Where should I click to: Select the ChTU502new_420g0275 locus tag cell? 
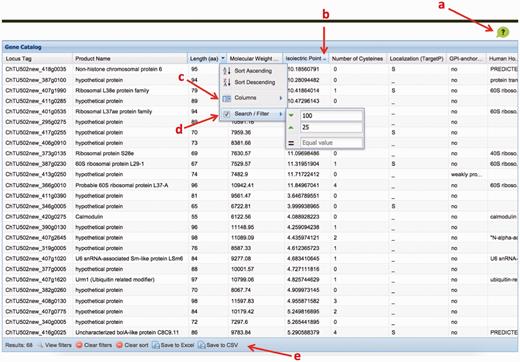click(36, 217)
